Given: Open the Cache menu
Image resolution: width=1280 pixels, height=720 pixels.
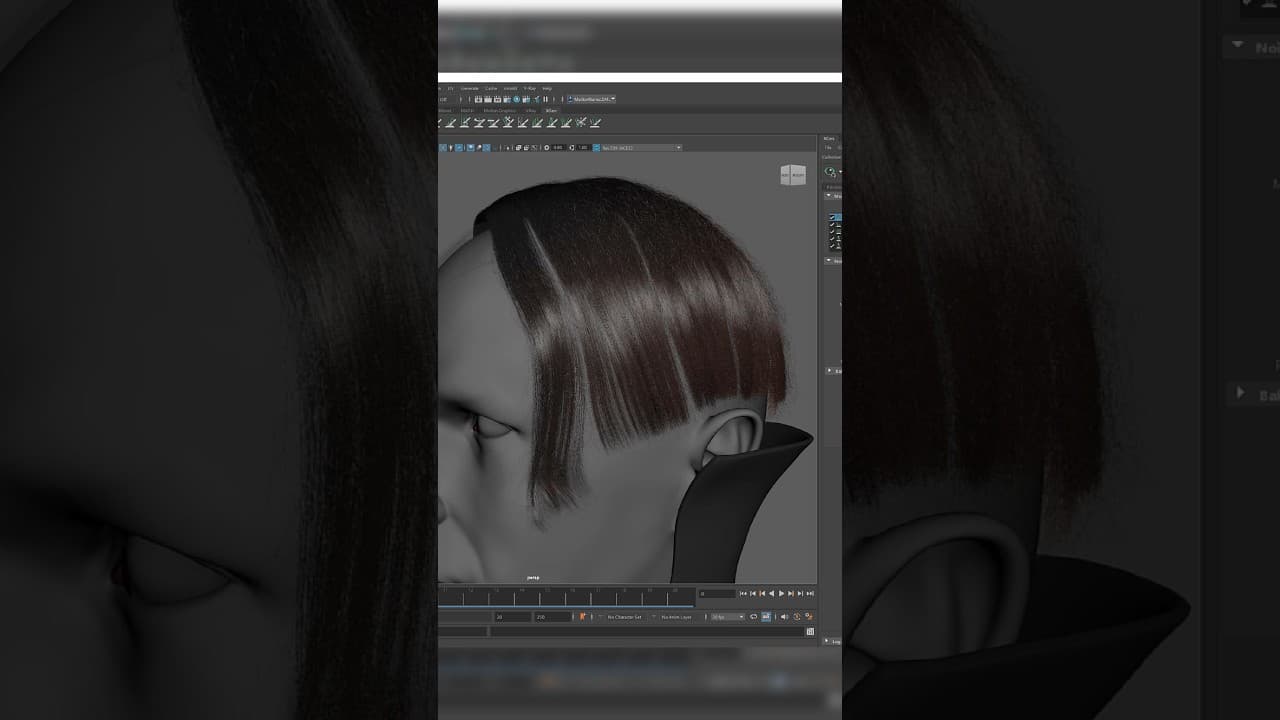Looking at the screenshot, I should pyautogui.click(x=491, y=88).
